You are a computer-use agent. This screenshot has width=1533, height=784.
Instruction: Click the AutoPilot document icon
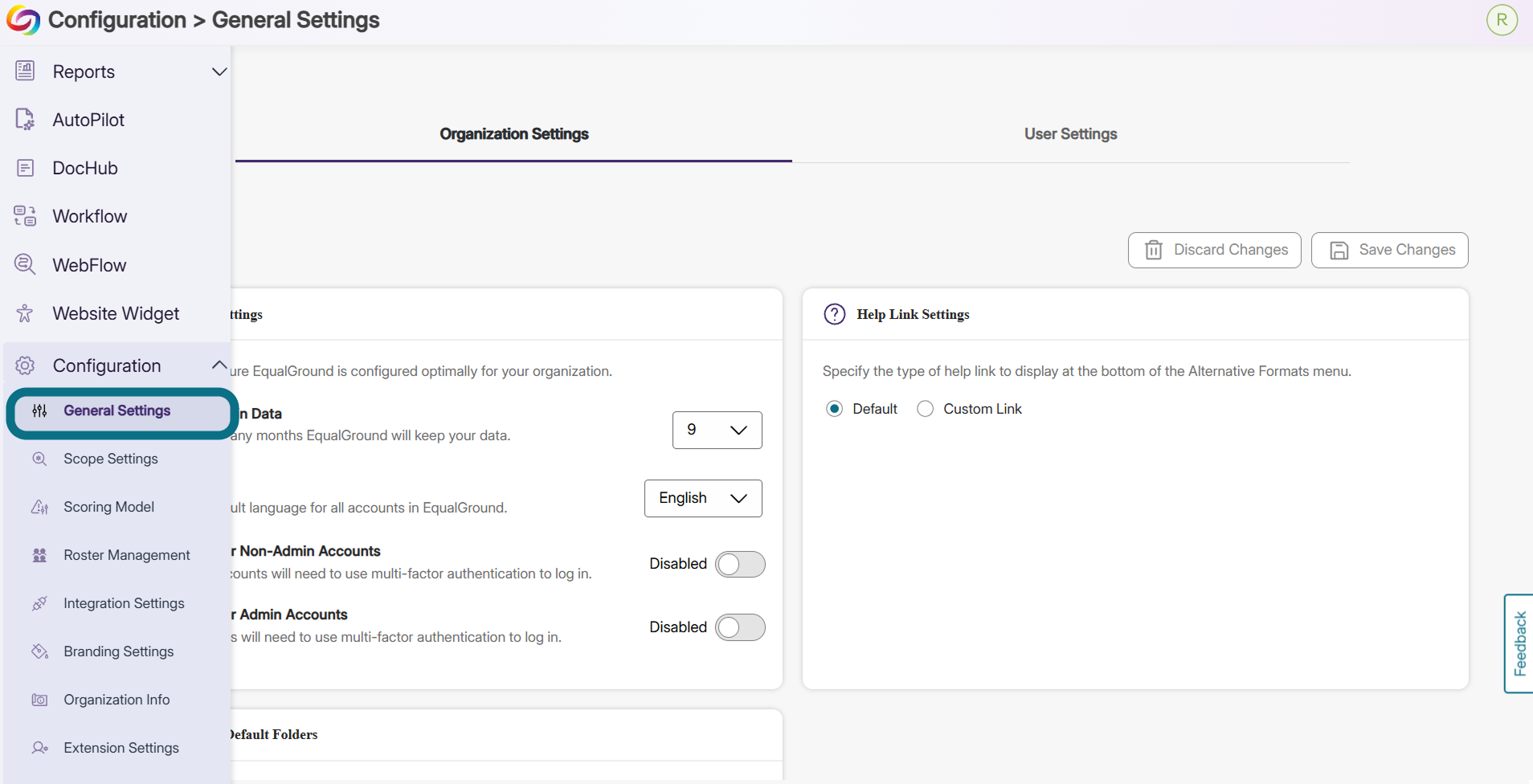click(25, 119)
